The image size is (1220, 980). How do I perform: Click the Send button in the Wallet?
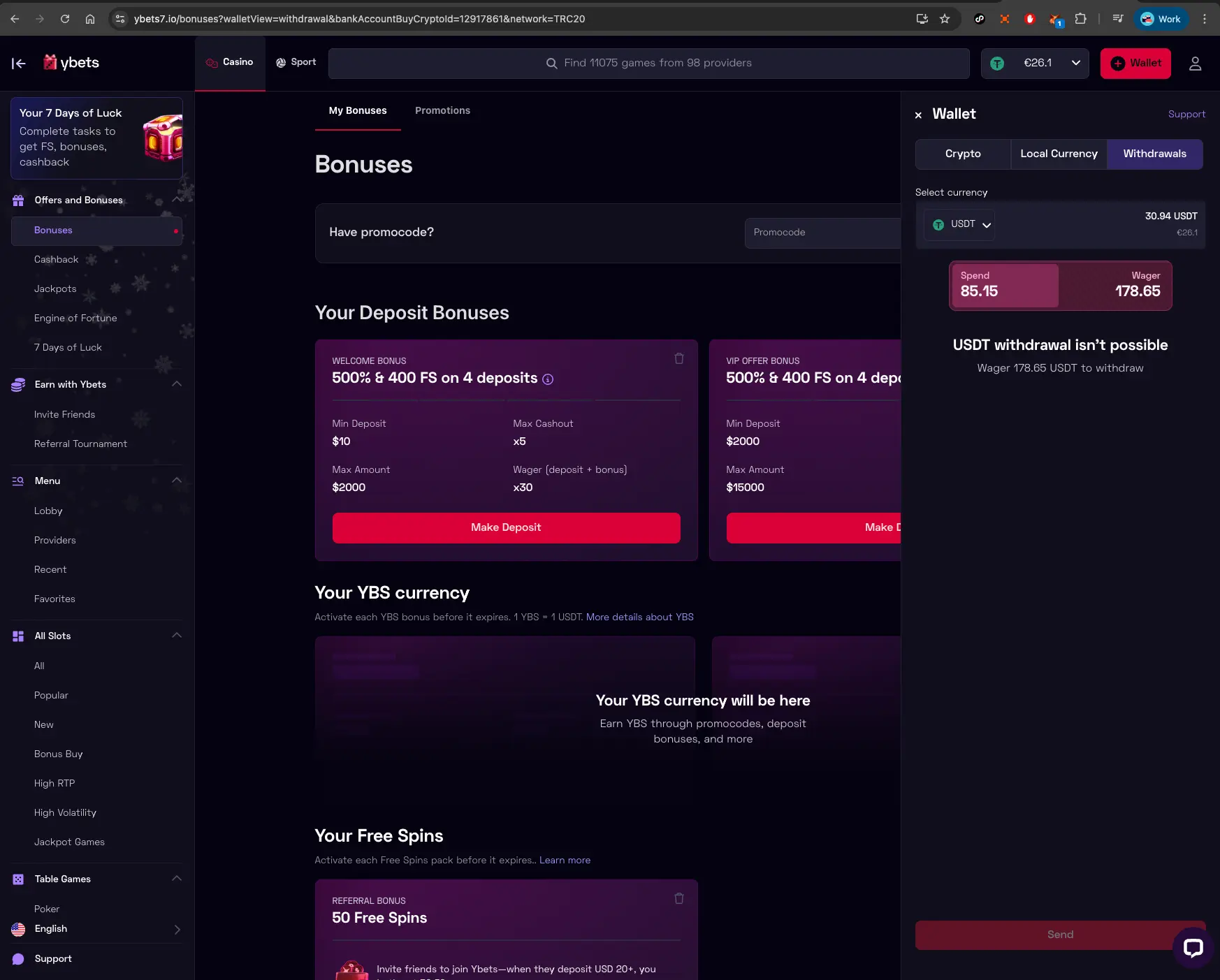(1060, 935)
